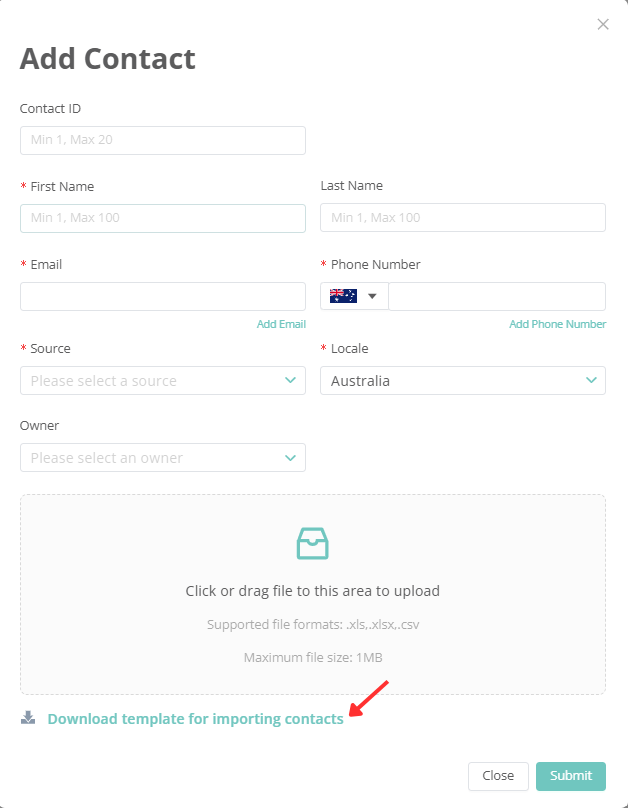Image resolution: width=628 pixels, height=808 pixels.
Task: Click the First Name input field
Action: 163,218
